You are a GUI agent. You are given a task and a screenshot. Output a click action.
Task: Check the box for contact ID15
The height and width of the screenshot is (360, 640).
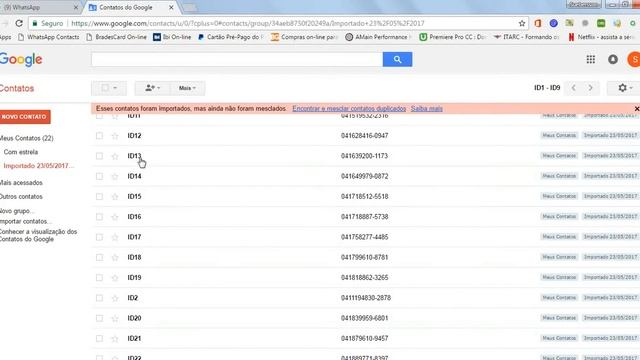99,196
